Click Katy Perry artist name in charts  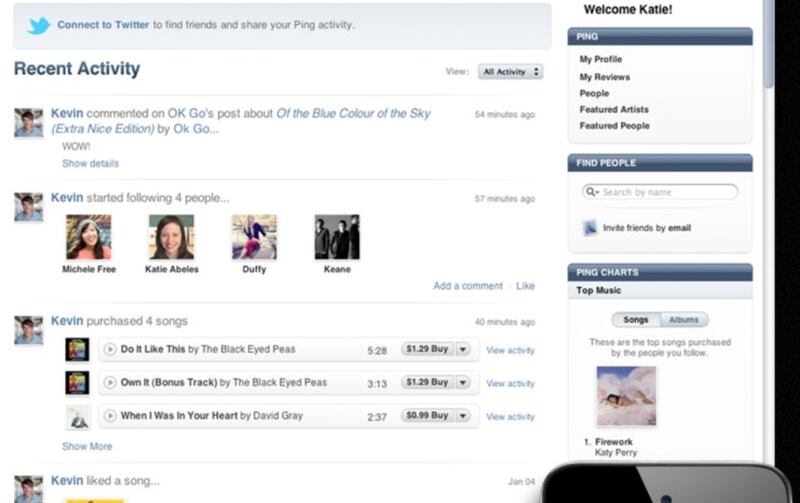[x=616, y=452]
